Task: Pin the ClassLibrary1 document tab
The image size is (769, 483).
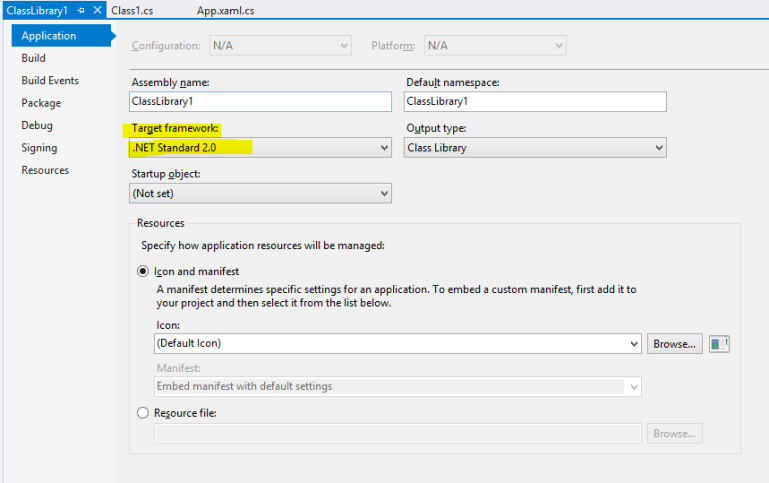Action: click(81, 10)
